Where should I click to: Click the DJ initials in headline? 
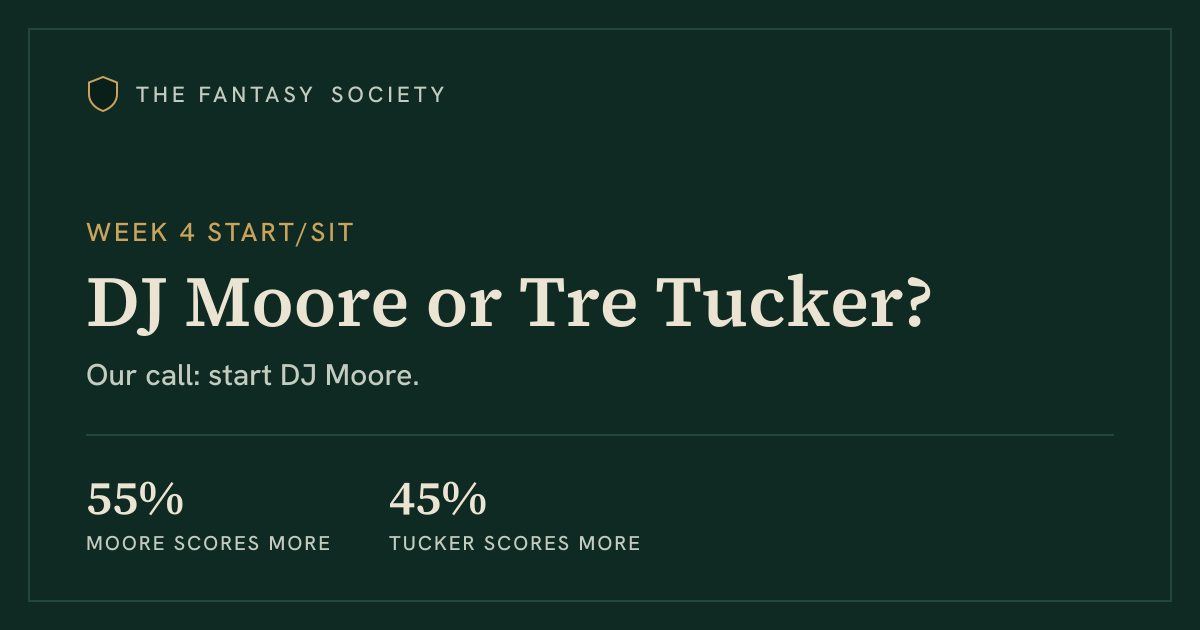coord(129,302)
